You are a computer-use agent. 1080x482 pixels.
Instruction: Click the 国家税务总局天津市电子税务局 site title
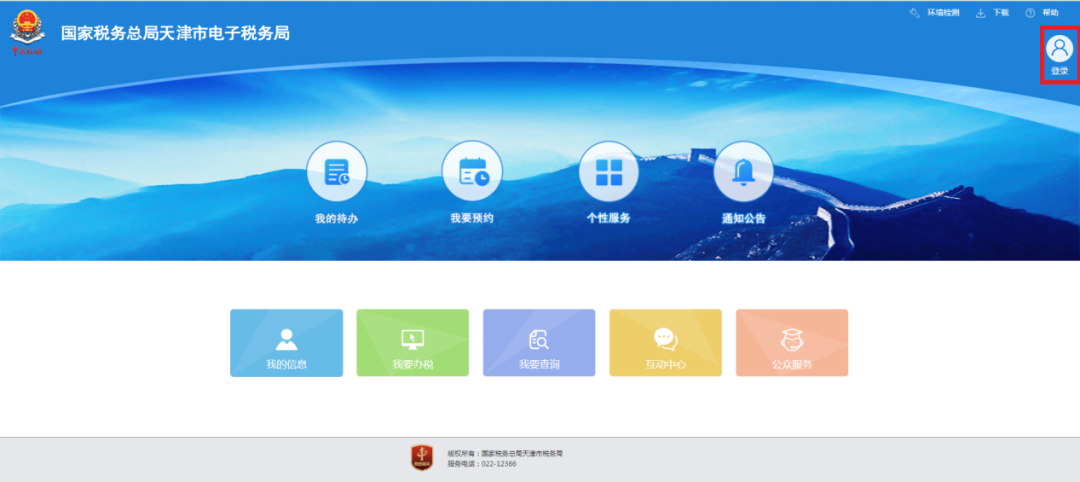click(x=175, y=33)
